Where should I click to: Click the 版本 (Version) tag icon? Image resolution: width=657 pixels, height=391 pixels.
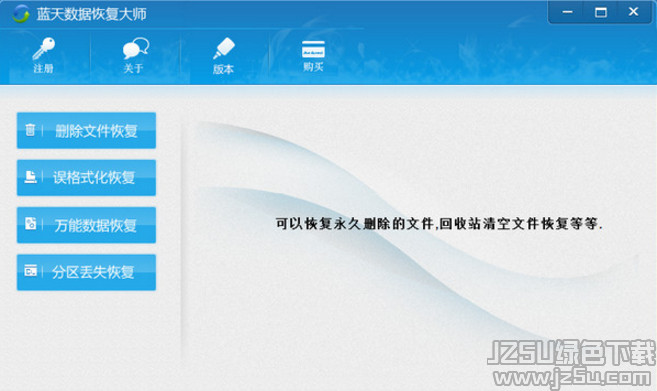click(224, 49)
